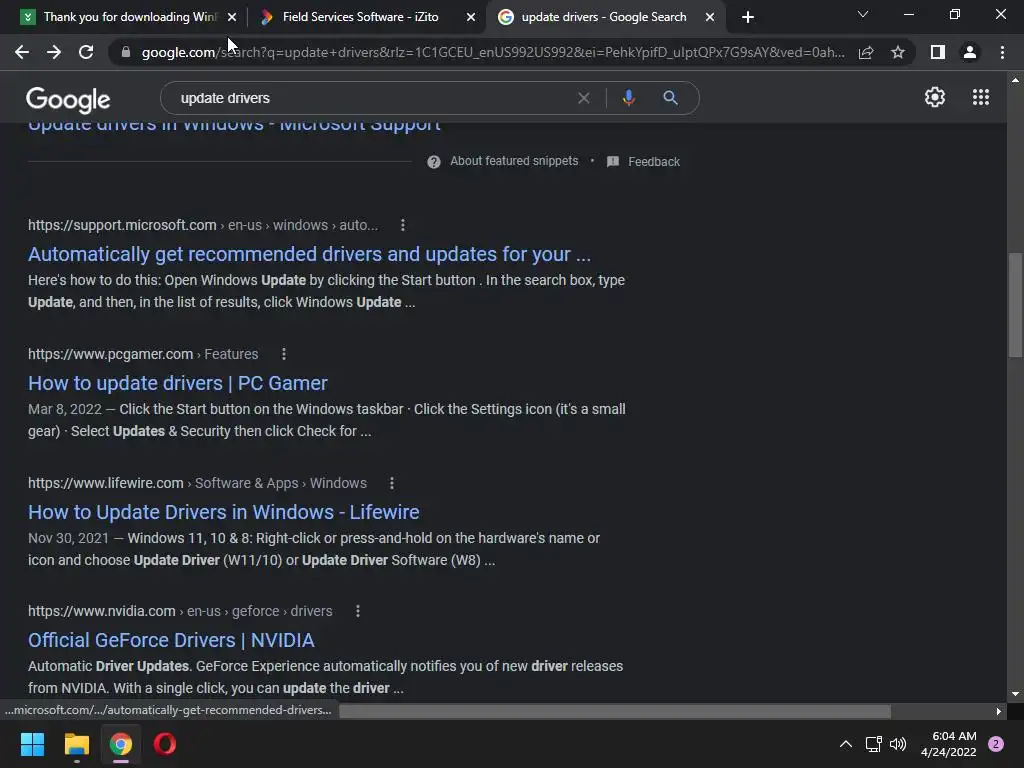Open Official GeForce Drivers NVIDIA result

171,640
